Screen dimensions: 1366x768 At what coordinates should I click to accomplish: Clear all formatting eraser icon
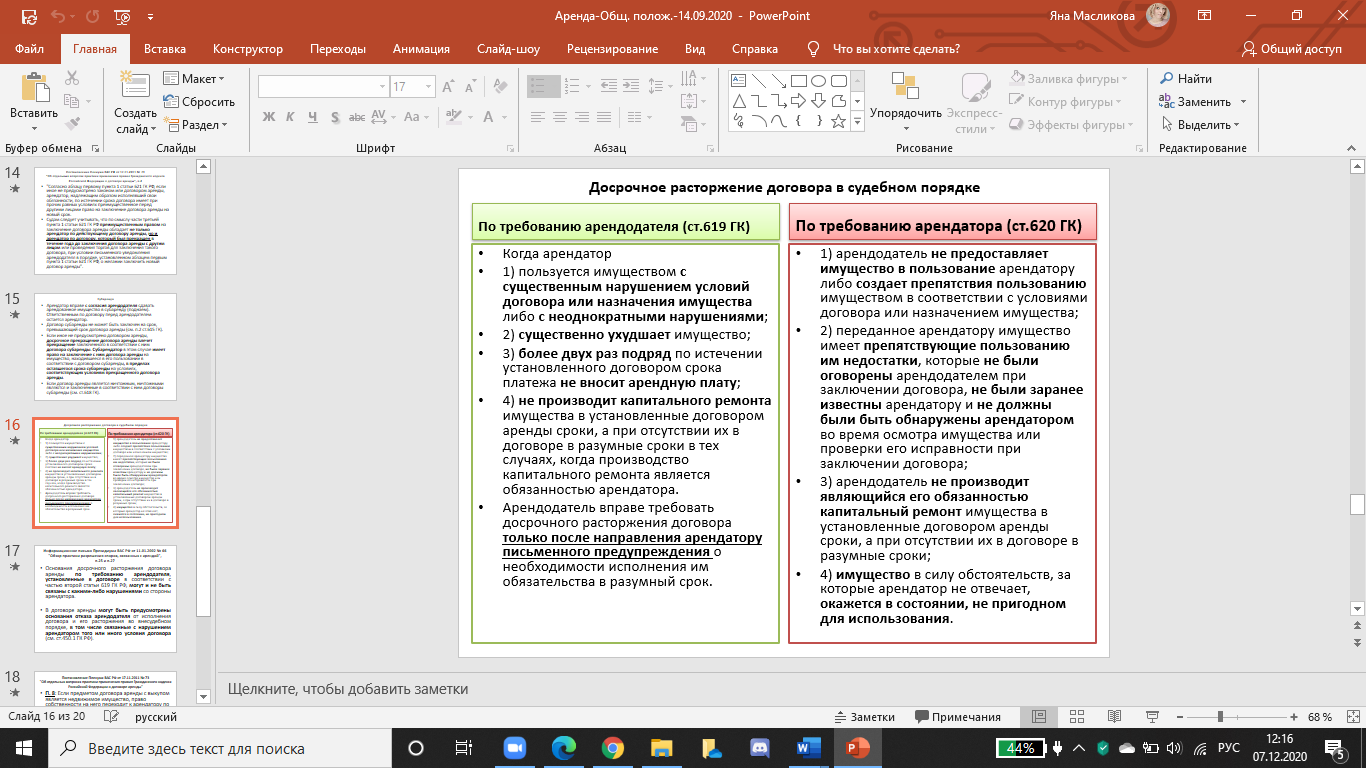500,86
